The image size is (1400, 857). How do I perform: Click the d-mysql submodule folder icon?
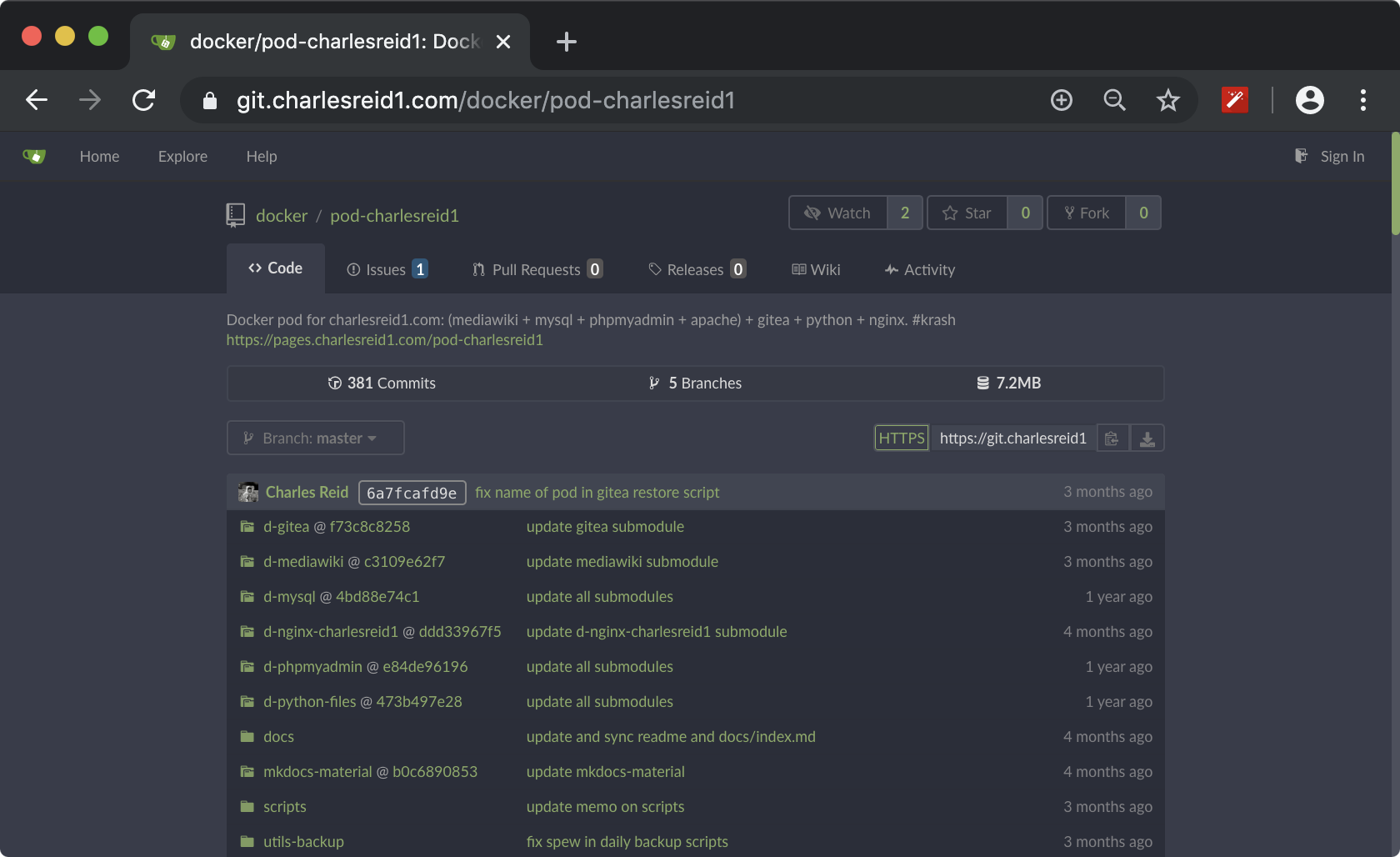247,597
